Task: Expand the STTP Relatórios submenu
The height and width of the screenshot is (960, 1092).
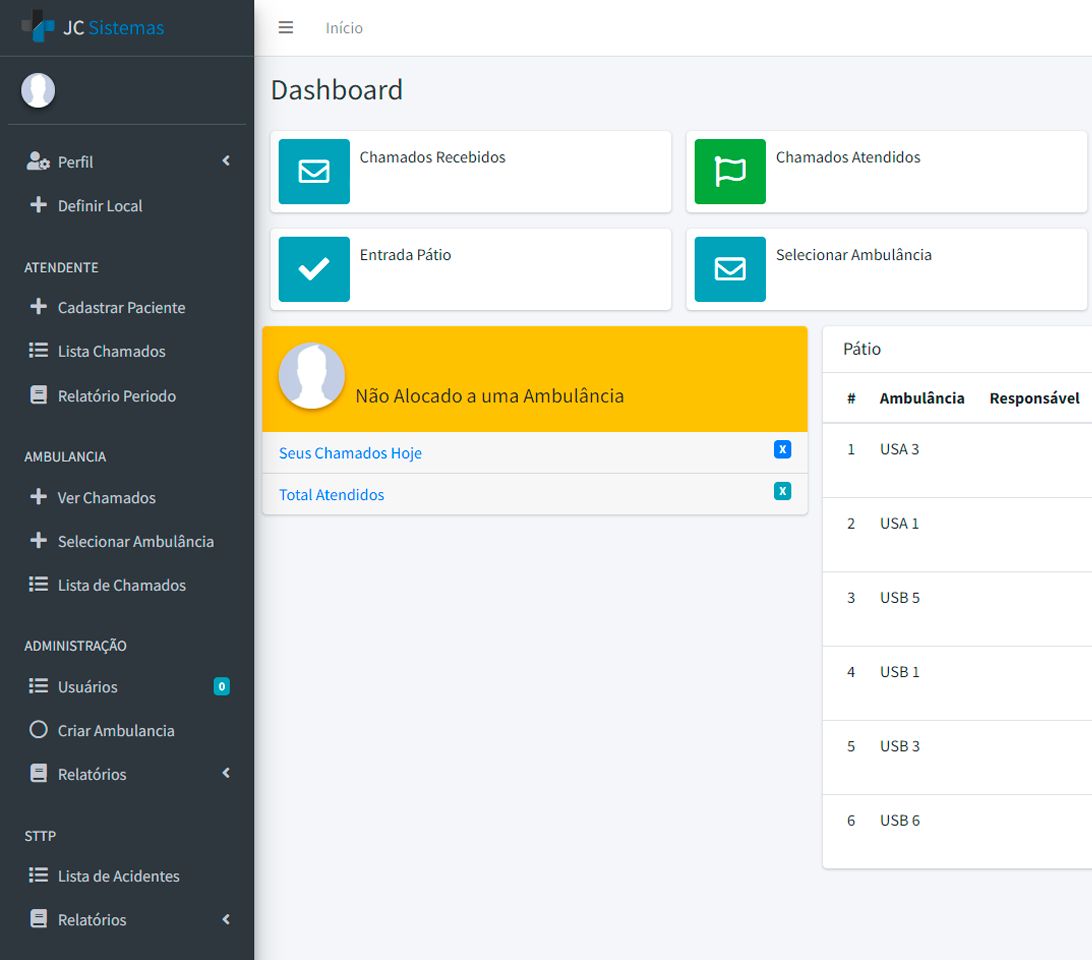Action: click(226, 919)
